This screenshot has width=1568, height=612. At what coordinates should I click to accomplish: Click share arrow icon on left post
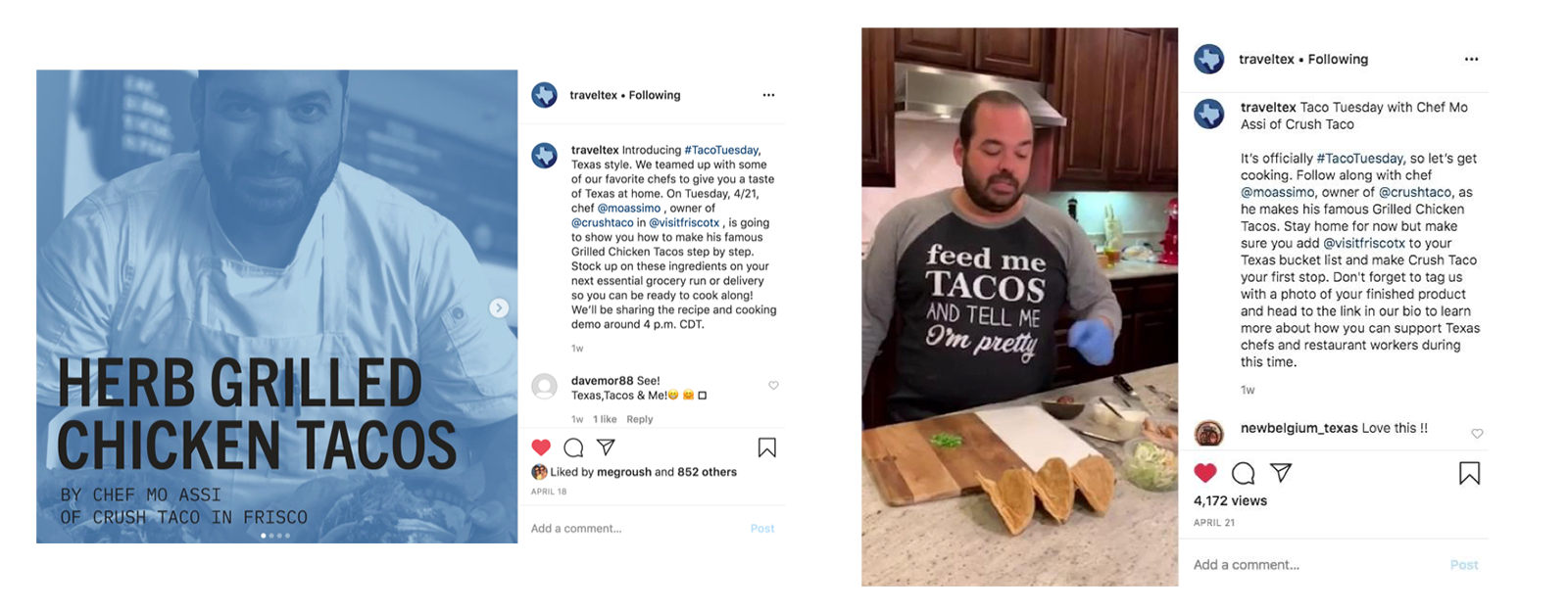(x=607, y=447)
